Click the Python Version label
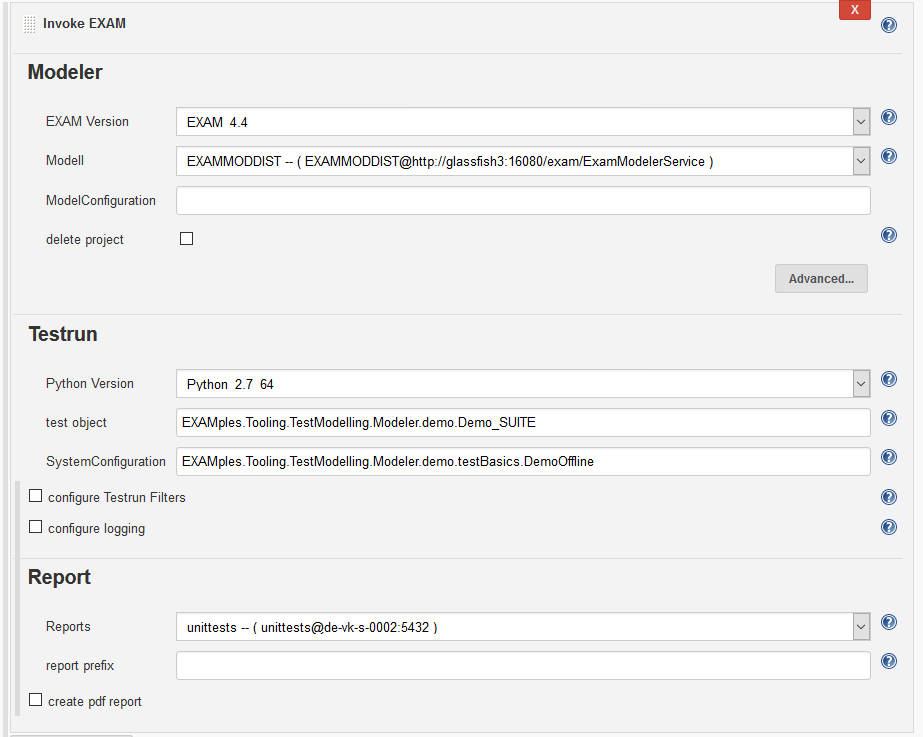923x737 pixels. (89, 384)
